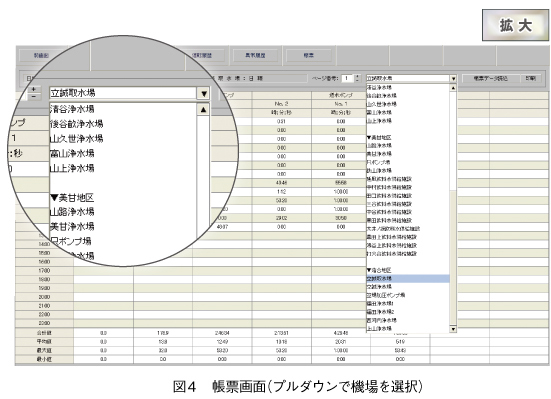Select 立誠浄水場 in the dropdown list
Viewport: 551px width, 399px height.
tap(408, 287)
